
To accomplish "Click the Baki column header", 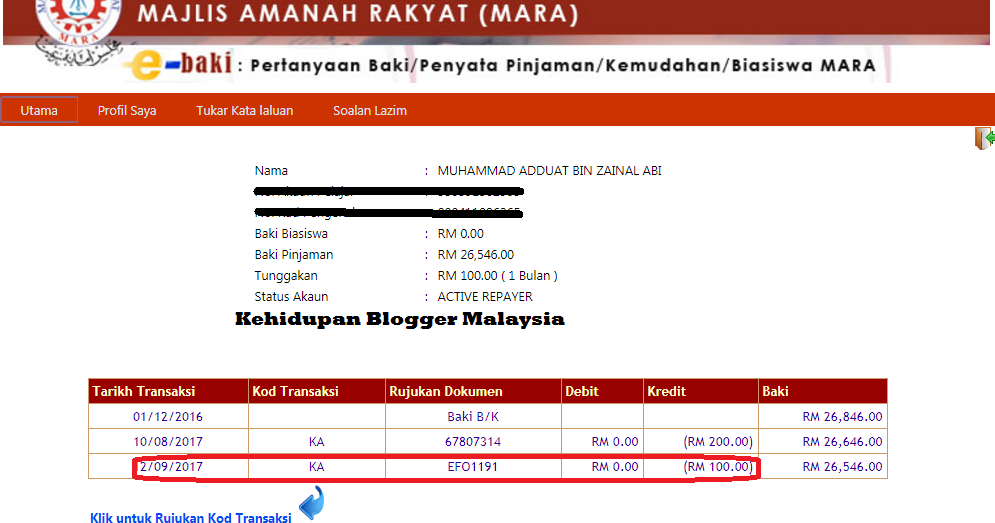I will tap(822, 391).
